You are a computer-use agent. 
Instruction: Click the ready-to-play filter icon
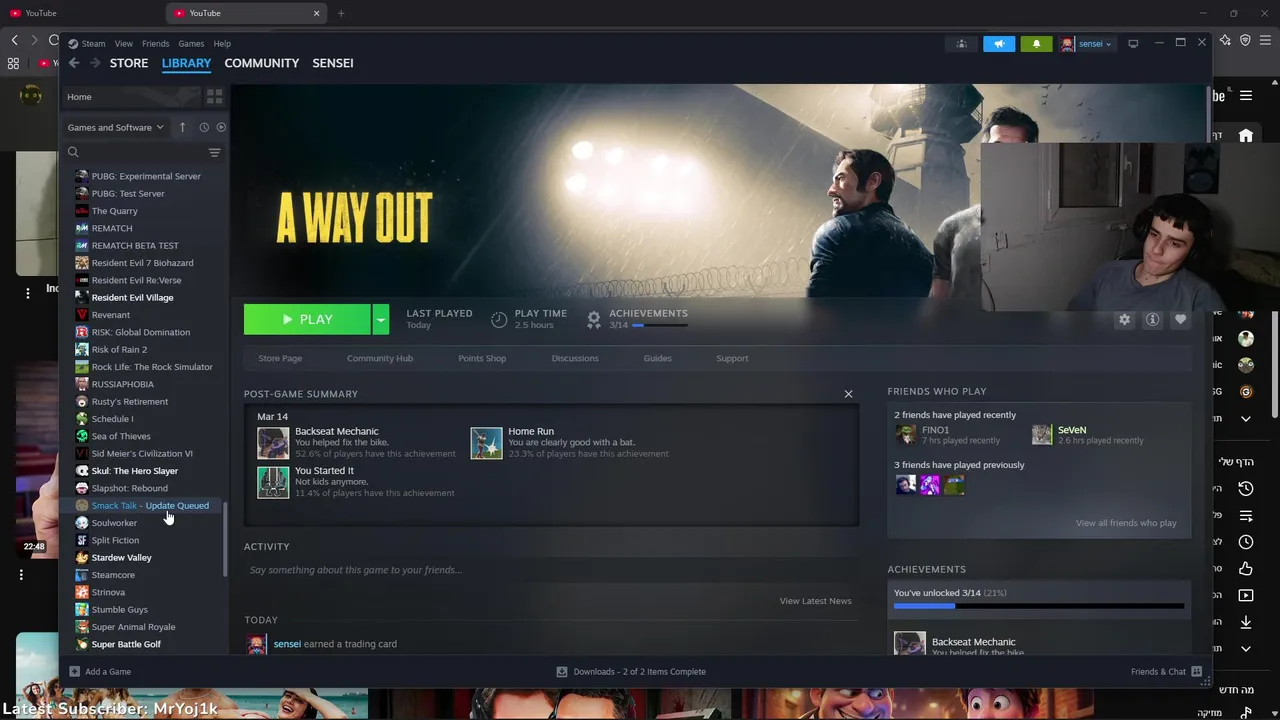click(221, 127)
